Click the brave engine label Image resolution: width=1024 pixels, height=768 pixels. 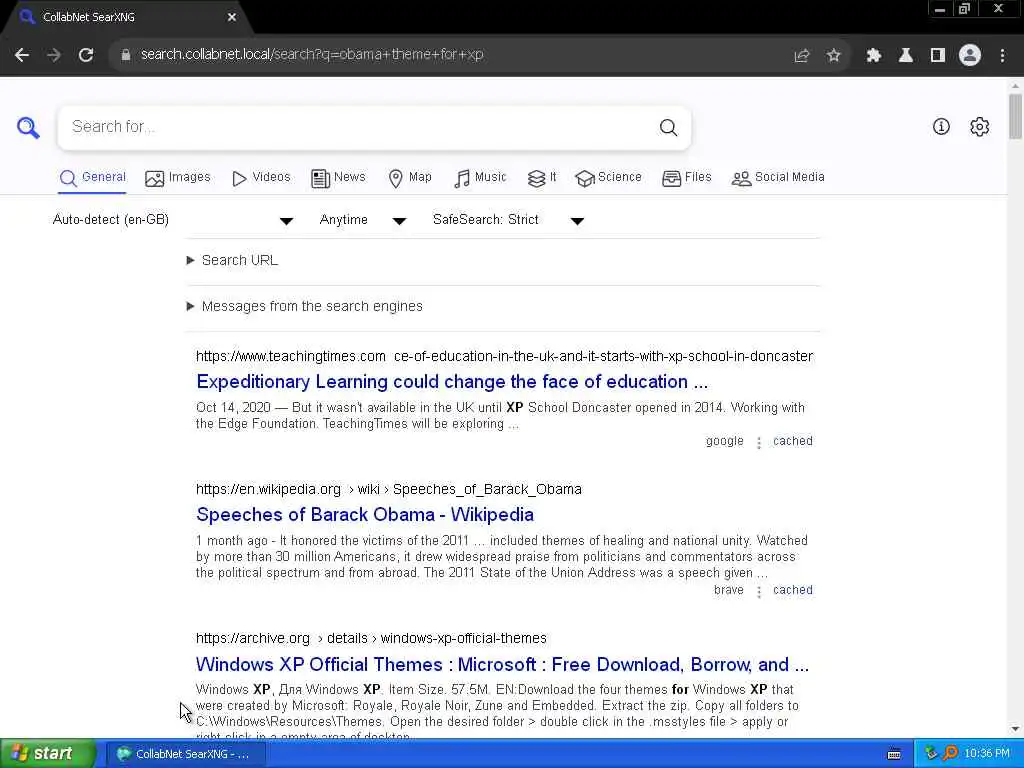pos(729,590)
